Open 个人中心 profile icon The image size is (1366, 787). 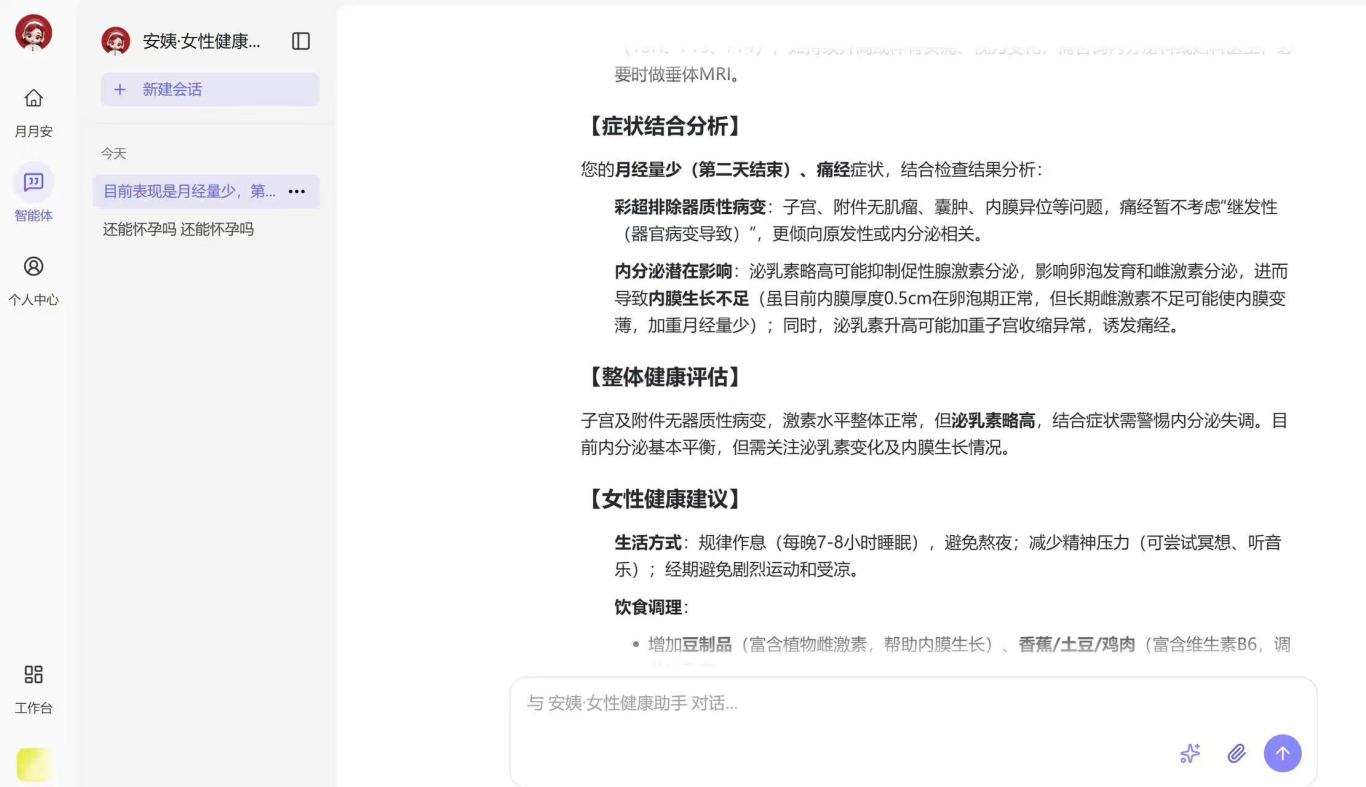(33, 266)
